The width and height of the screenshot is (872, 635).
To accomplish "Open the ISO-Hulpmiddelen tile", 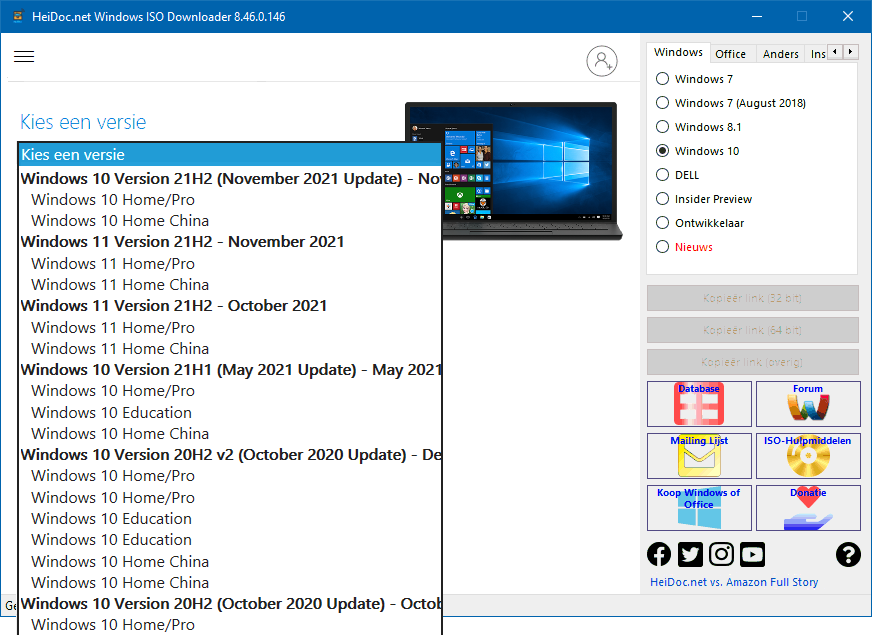I will click(808, 456).
